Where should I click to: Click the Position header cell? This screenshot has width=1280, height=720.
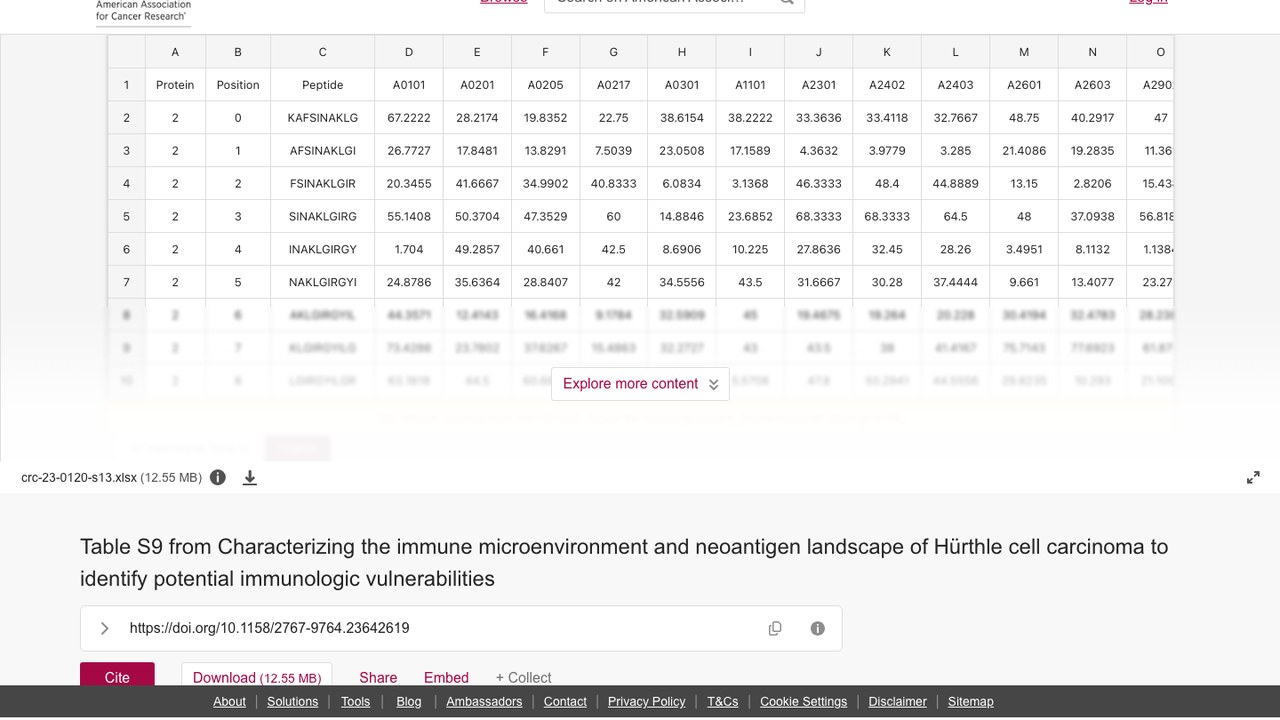pyautogui.click(x=238, y=85)
